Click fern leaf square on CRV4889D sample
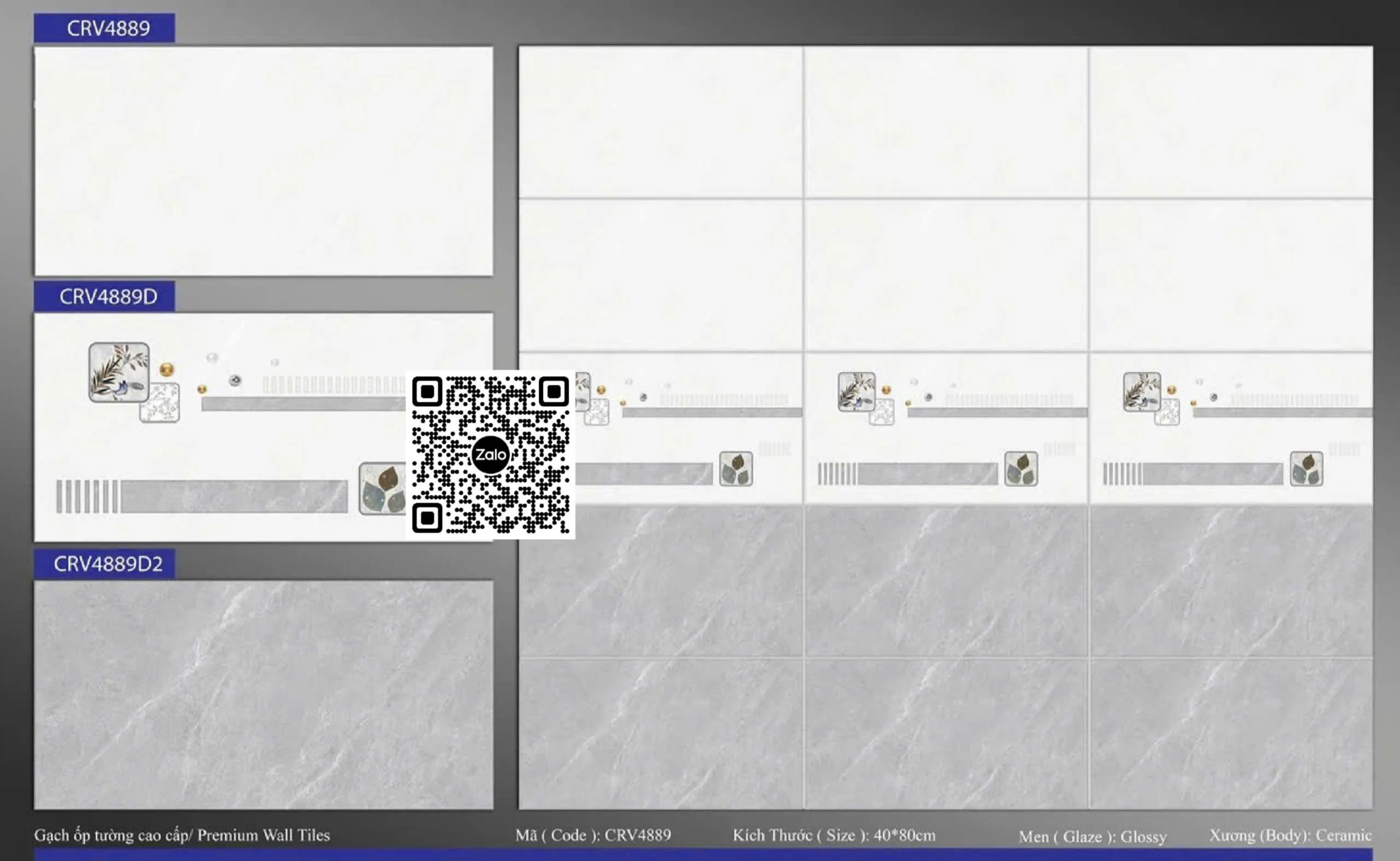The height and width of the screenshot is (861, 1400). [x=119, y=372]
